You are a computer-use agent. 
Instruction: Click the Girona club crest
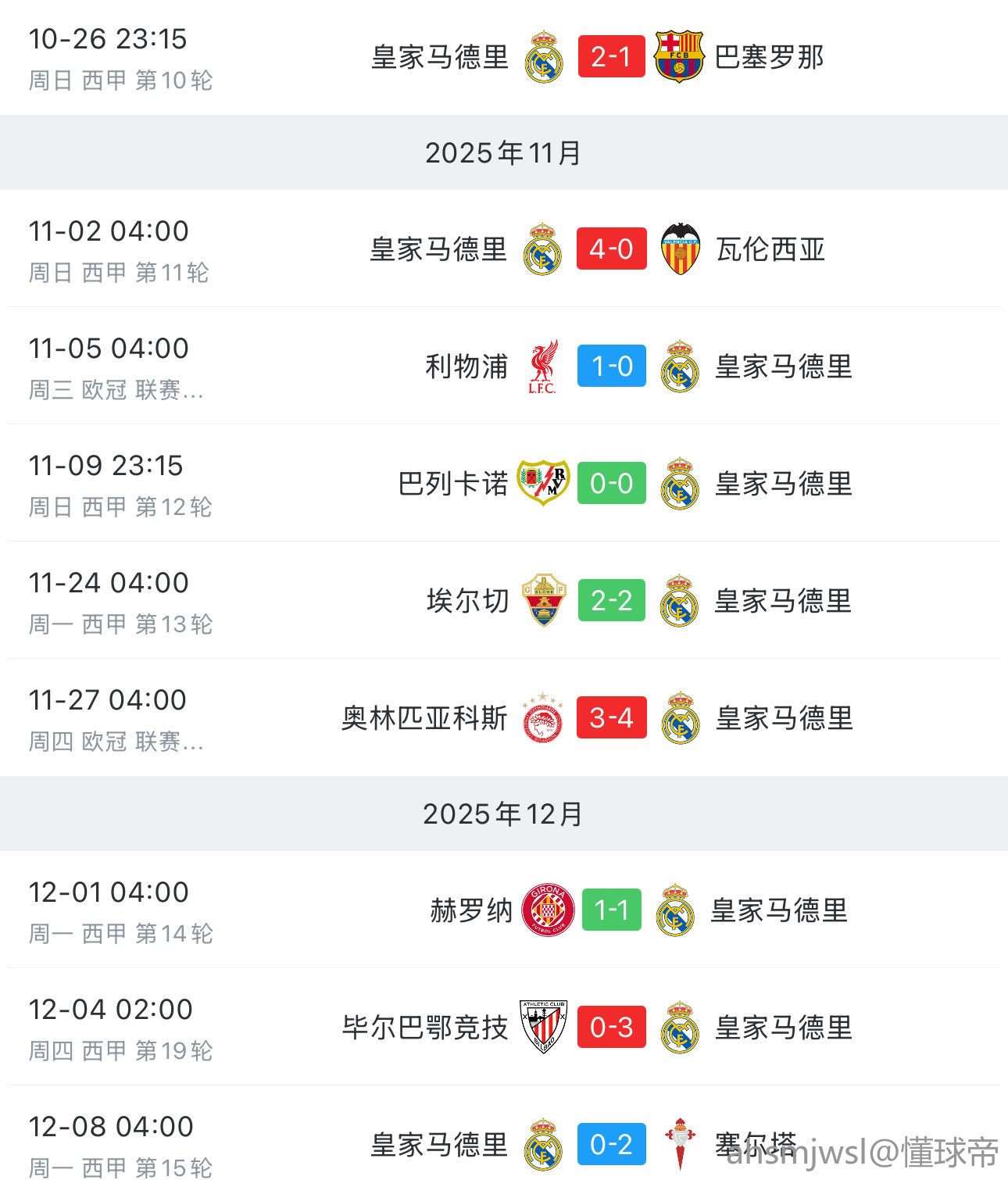point(547,910)
